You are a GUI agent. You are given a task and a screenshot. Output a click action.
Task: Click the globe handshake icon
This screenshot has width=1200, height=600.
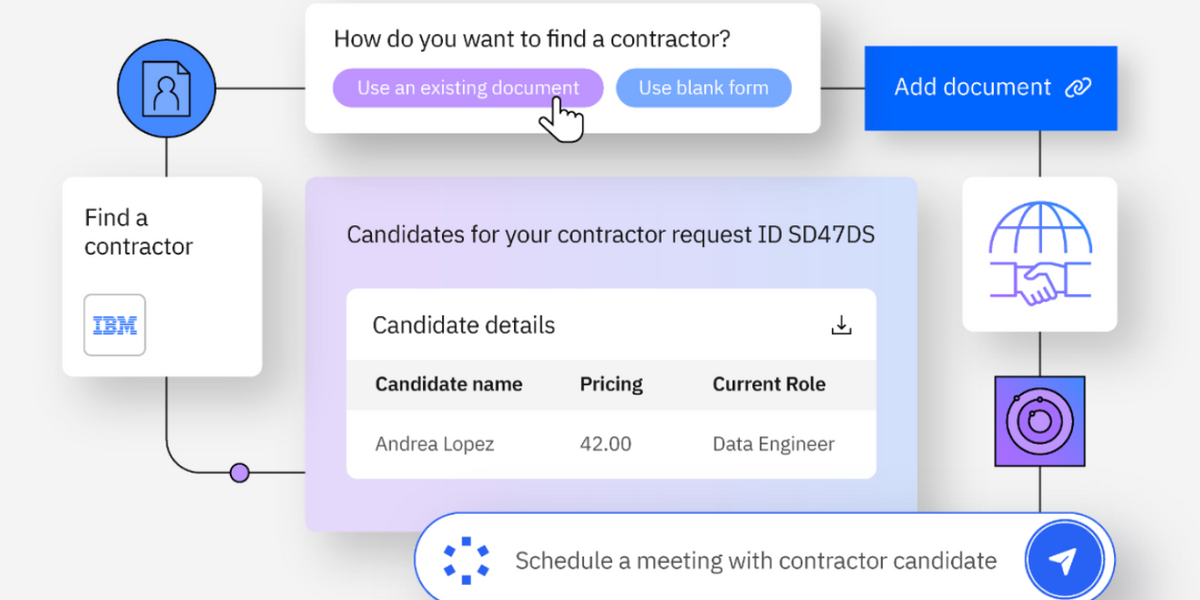[x=1039, y=254]
